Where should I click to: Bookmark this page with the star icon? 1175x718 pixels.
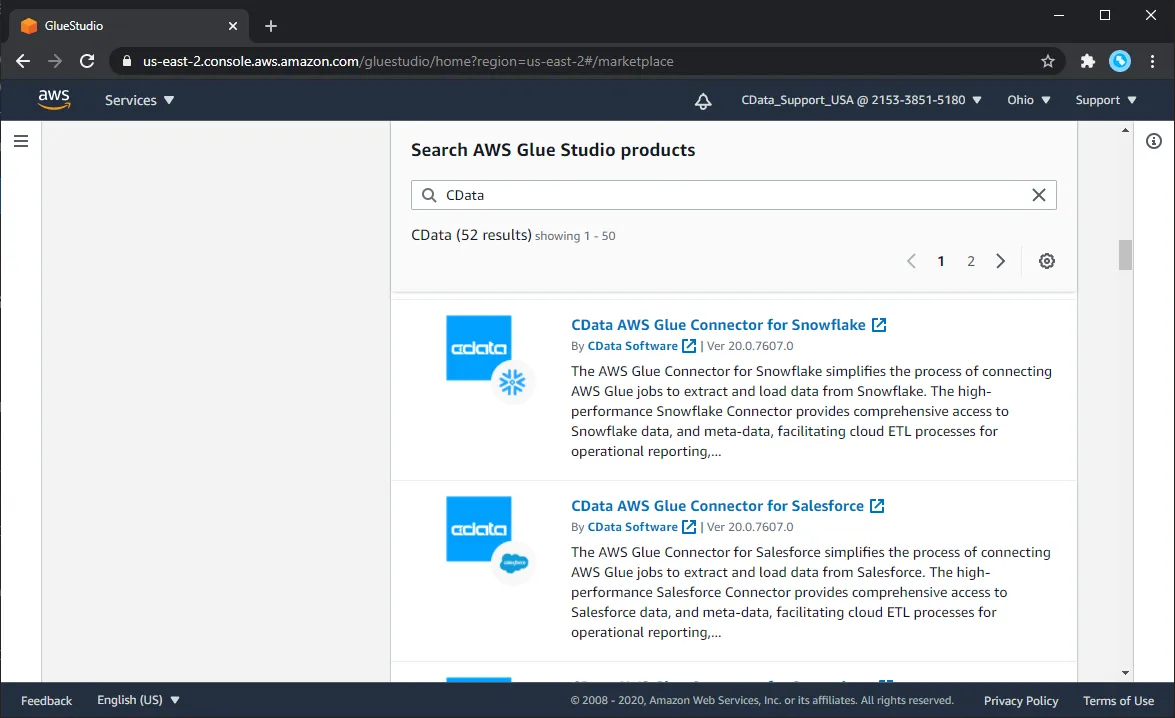click(1047, 61)
